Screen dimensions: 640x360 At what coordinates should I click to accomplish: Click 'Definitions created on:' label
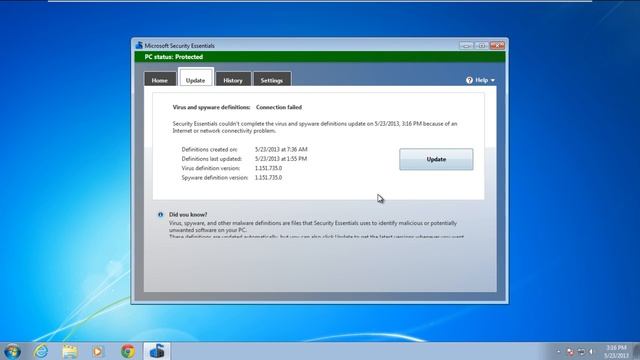pyautogui.click(x=209, y=149)
